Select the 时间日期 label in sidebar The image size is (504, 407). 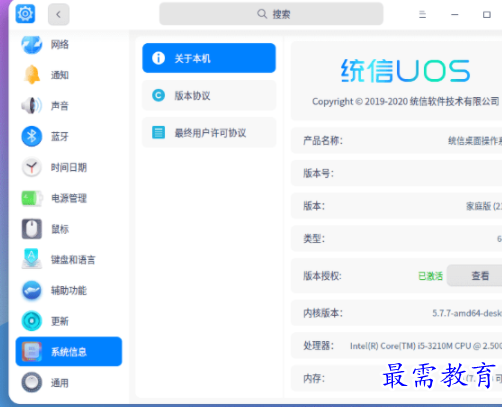(x=69, y=167)
